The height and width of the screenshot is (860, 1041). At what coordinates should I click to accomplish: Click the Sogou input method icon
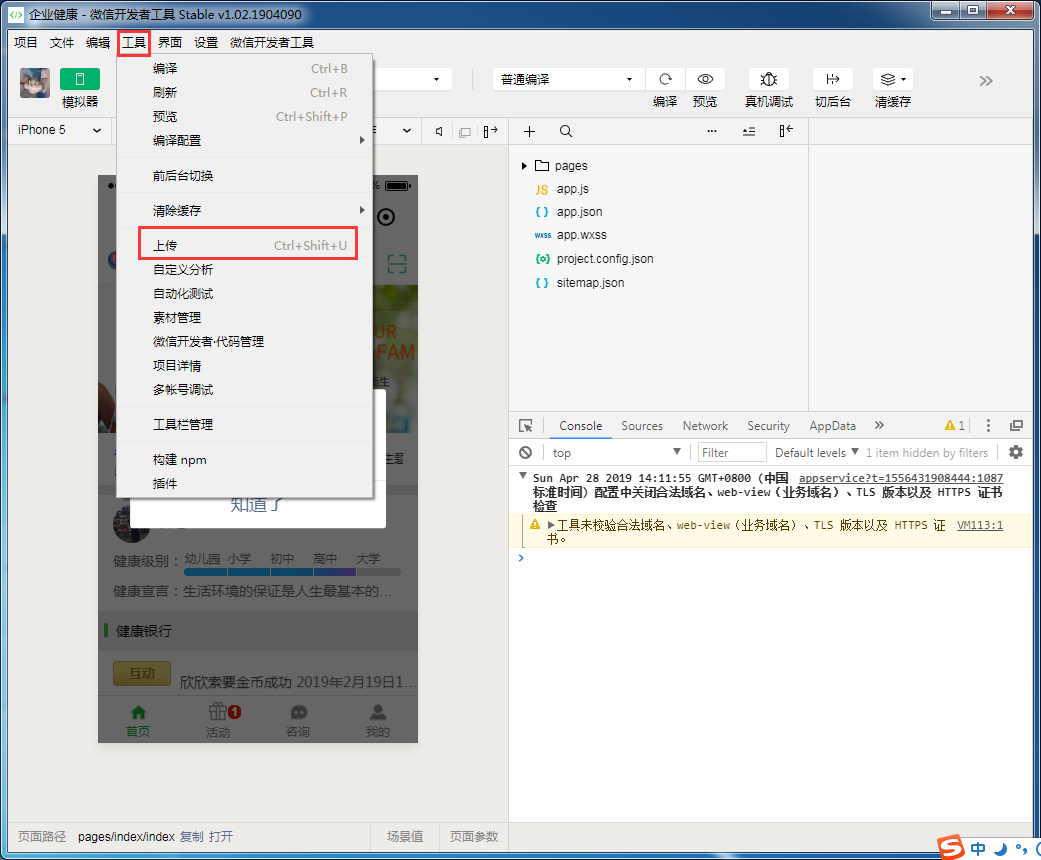tap(951, 847)
